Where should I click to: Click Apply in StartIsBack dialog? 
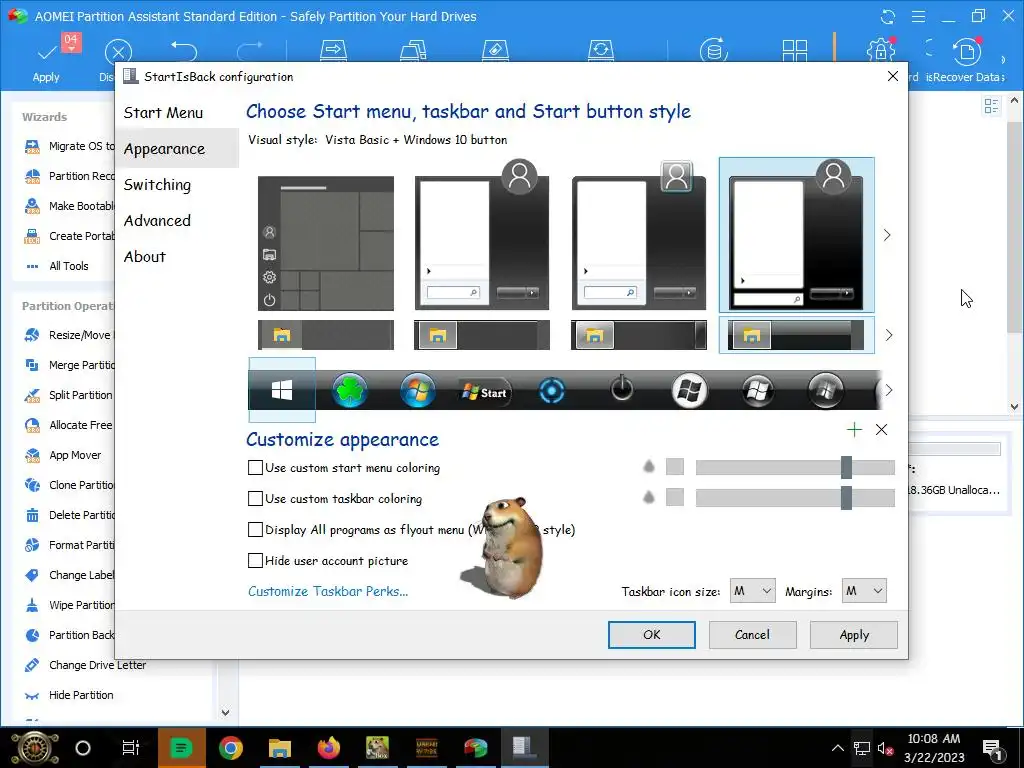pyautogui.click(x=854, y=635)
